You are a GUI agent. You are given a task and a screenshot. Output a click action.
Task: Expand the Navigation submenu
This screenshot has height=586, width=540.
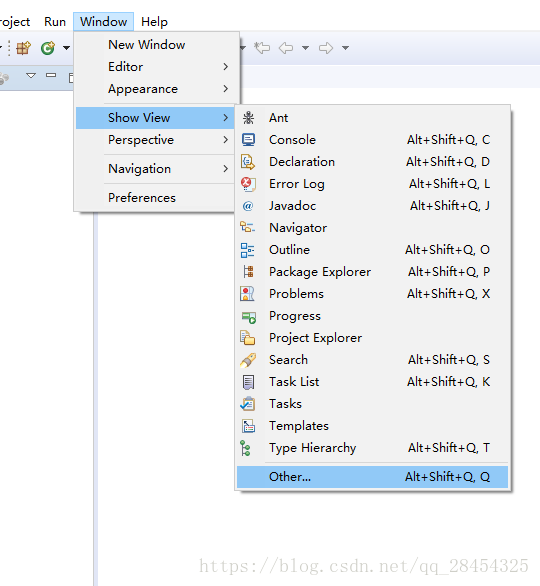pyautogui.click(x=155, y=169)
